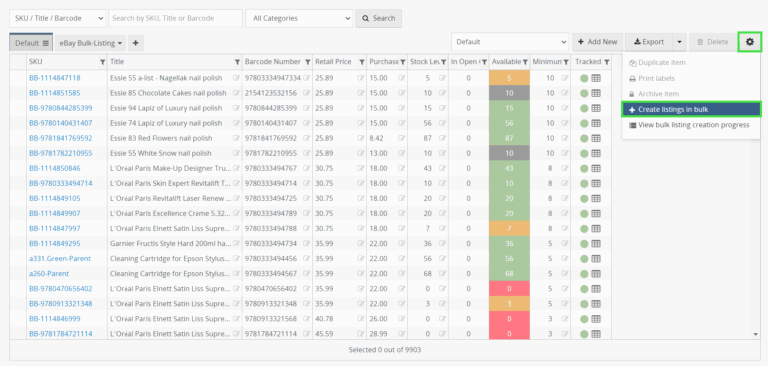
Task: Edit retail price for BB-9780844285399
Action: 361,108
